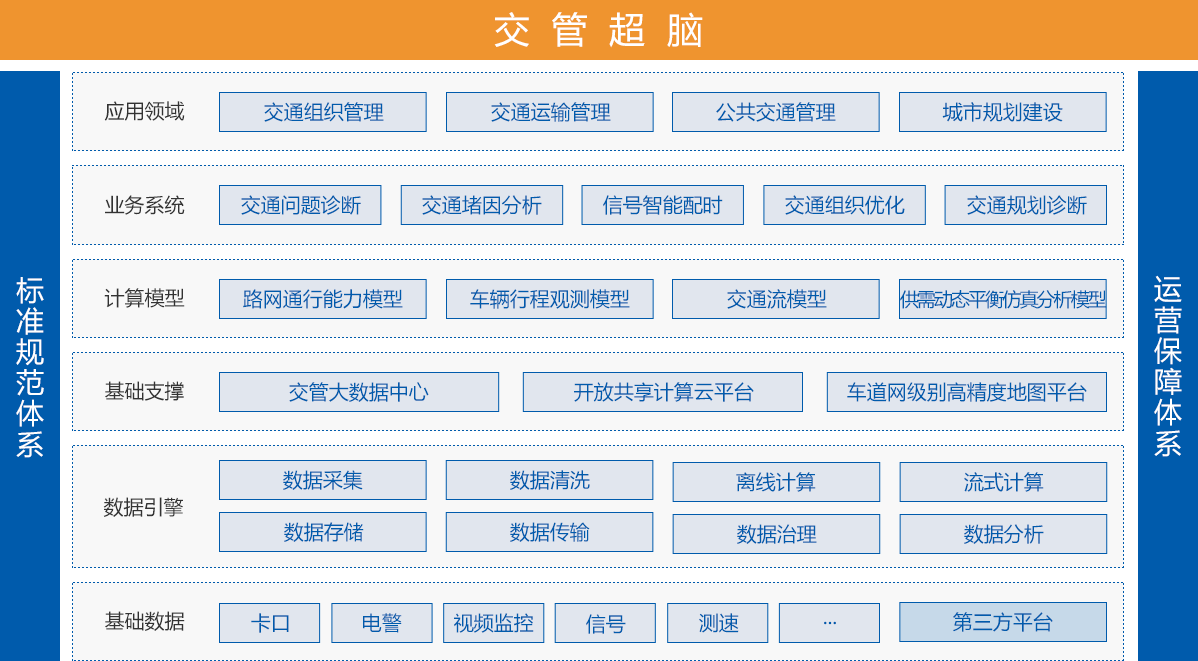
Task: Click the 应用领域 row label
Action: tap(144, 112)
